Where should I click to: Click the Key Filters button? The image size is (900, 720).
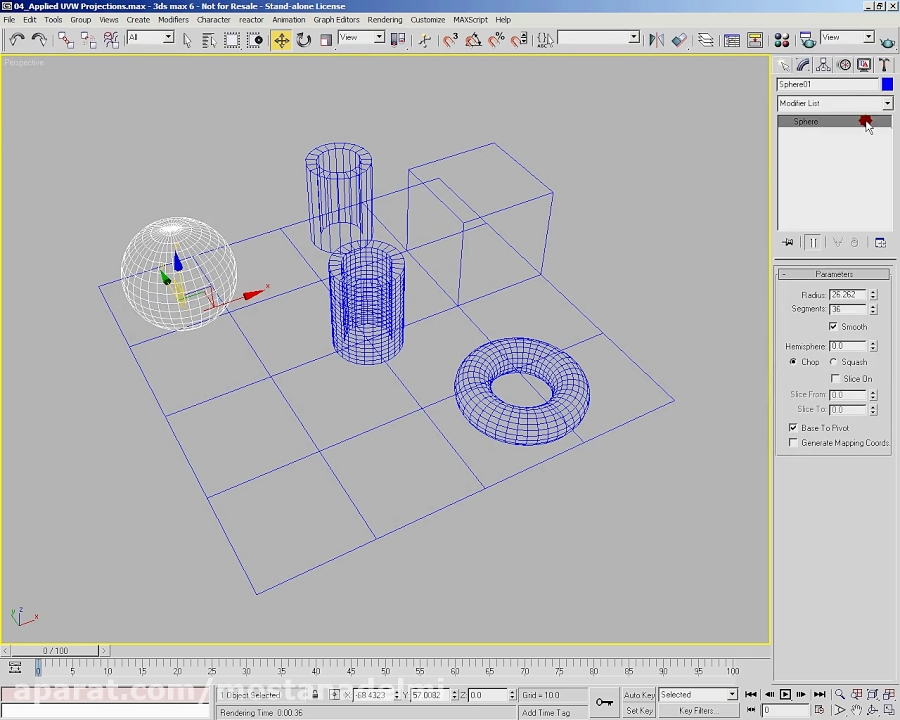pyautogui.click(x=697, y=711)
